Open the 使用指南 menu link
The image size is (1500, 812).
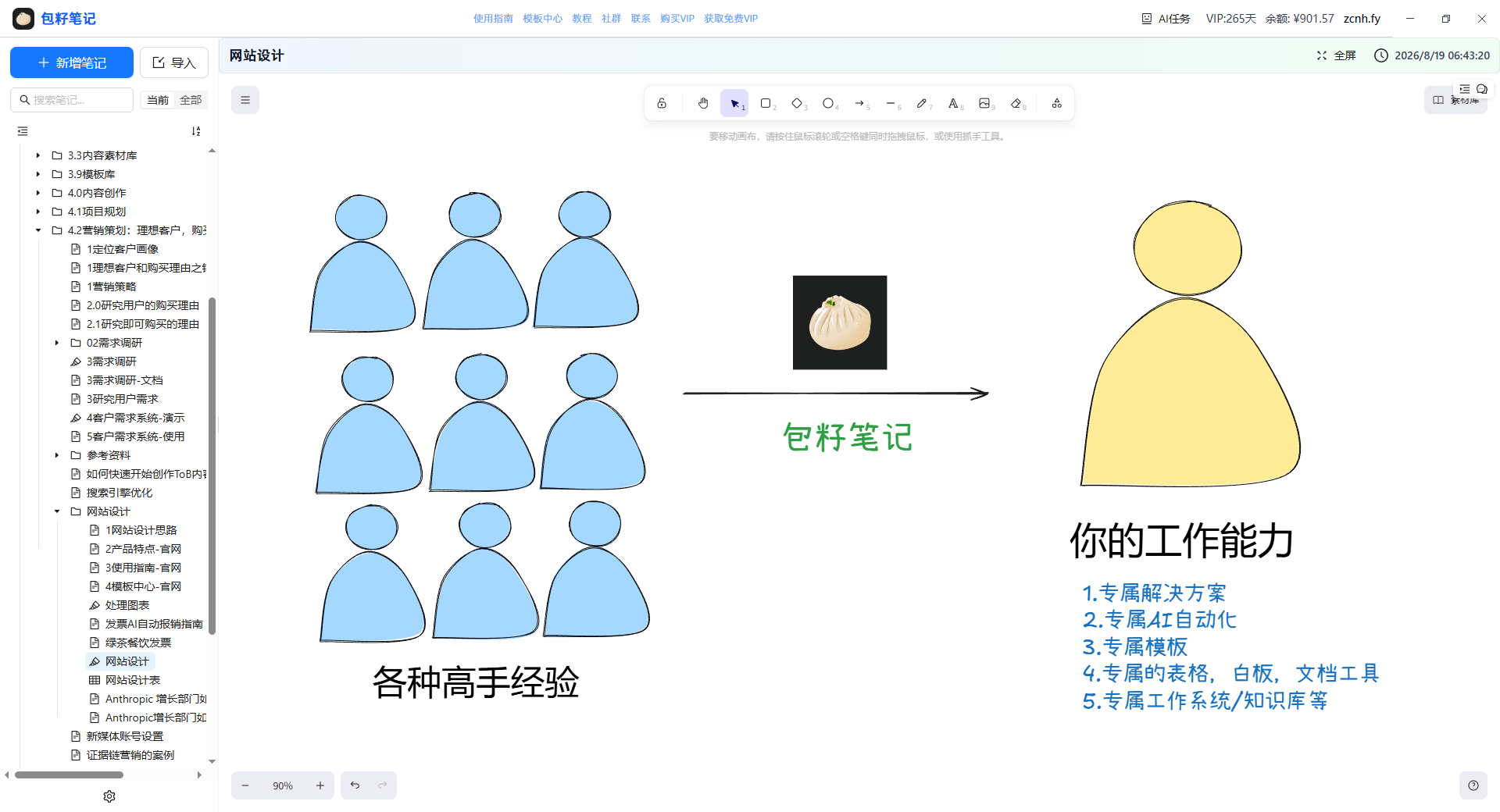click(493, 19)
